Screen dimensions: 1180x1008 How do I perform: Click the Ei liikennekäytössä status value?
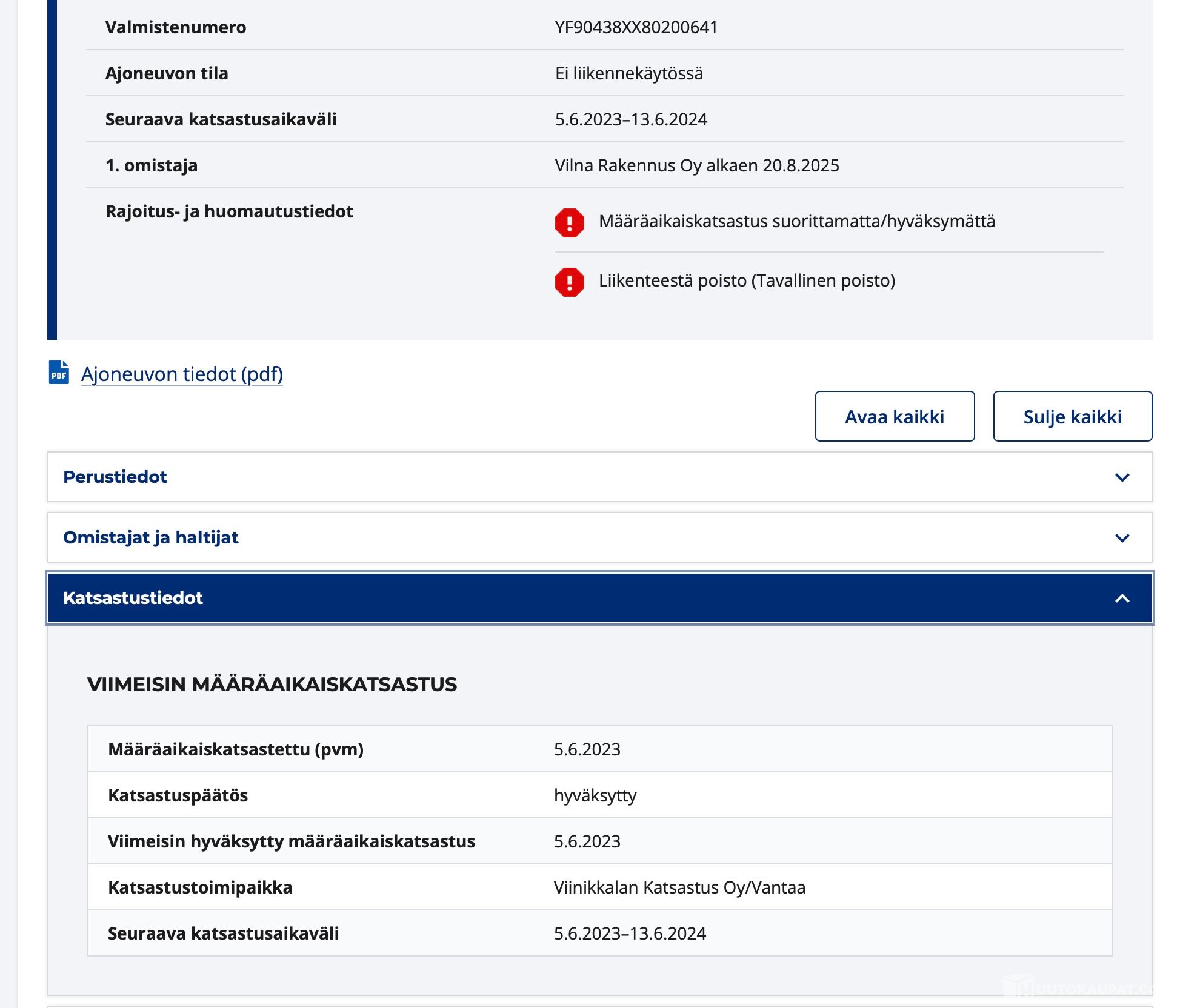[628, 73]
